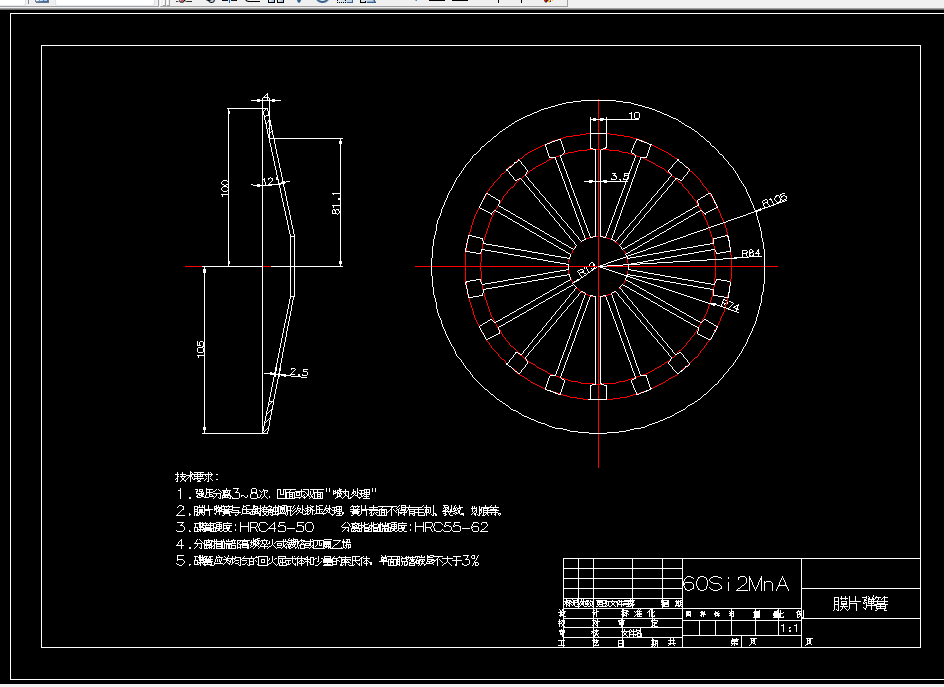The width and height of the screenshot is (944, 687).
Task: Click the R105 radius dimension label
Action: tap(774, 201)
